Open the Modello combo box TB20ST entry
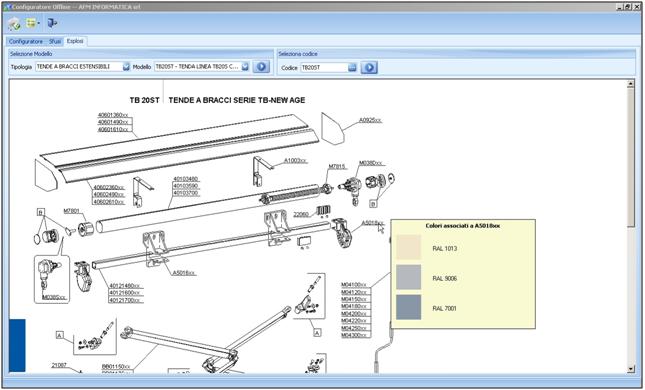 [x=202, y=67]
